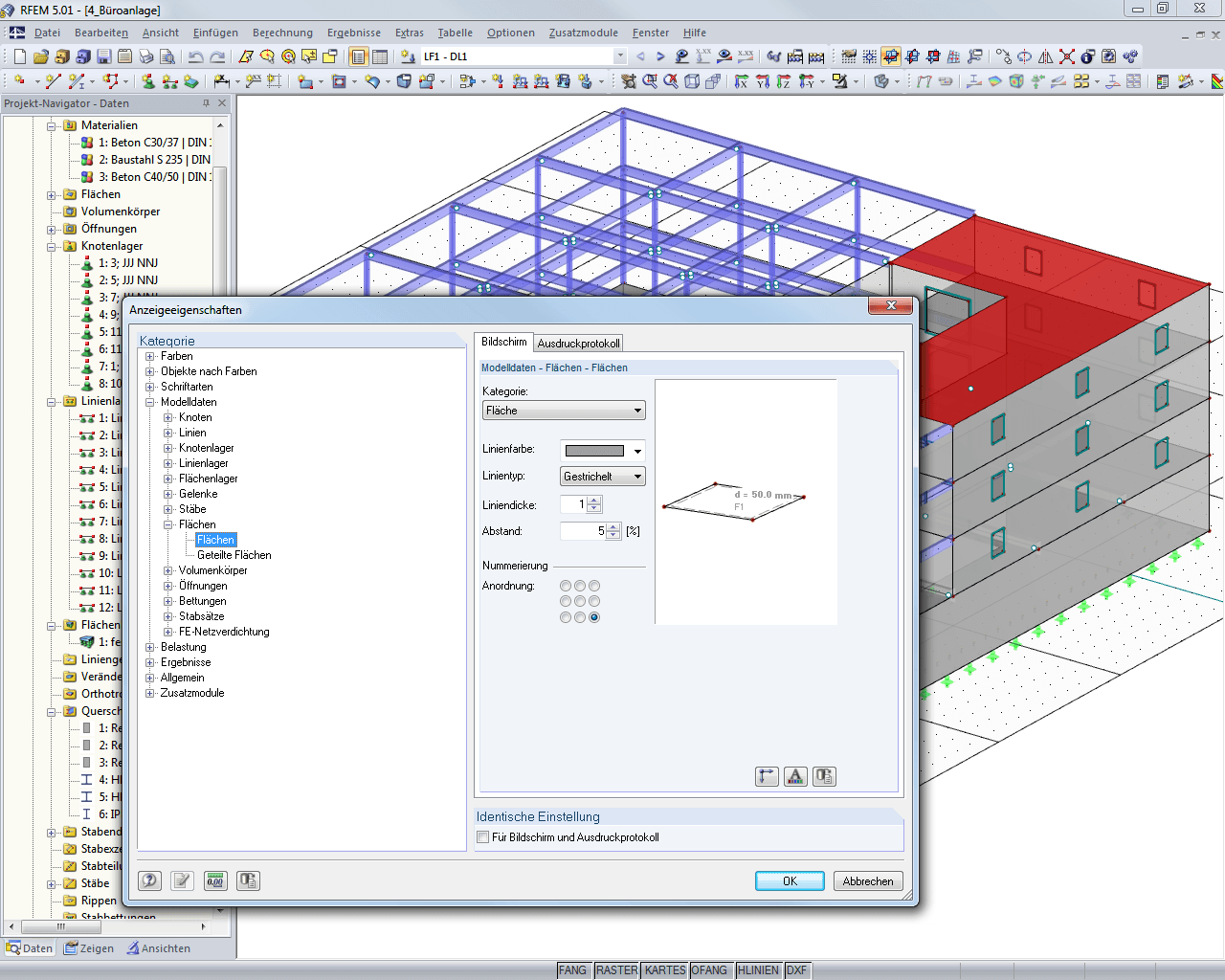Switch to Zeigen tab in navigator

click(x=88, y=948)
